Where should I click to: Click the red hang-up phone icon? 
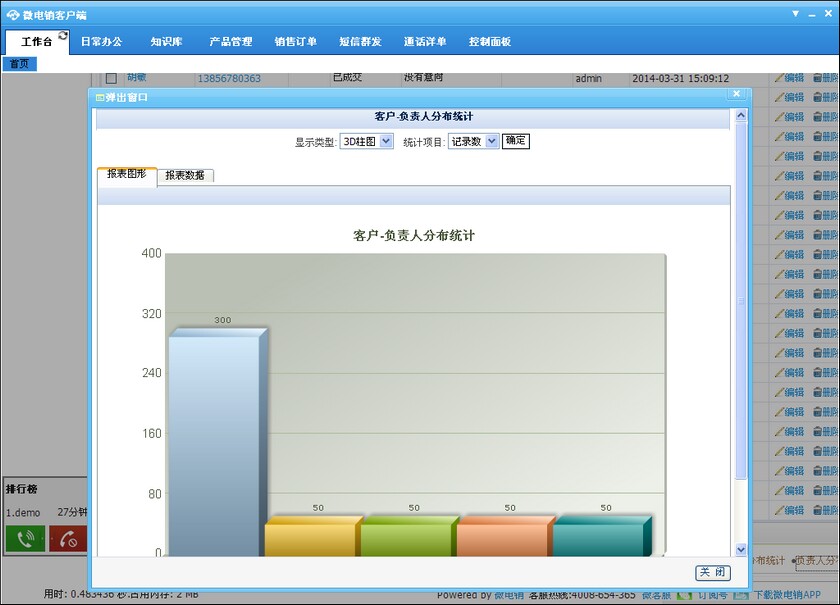(x=68, y=539)
